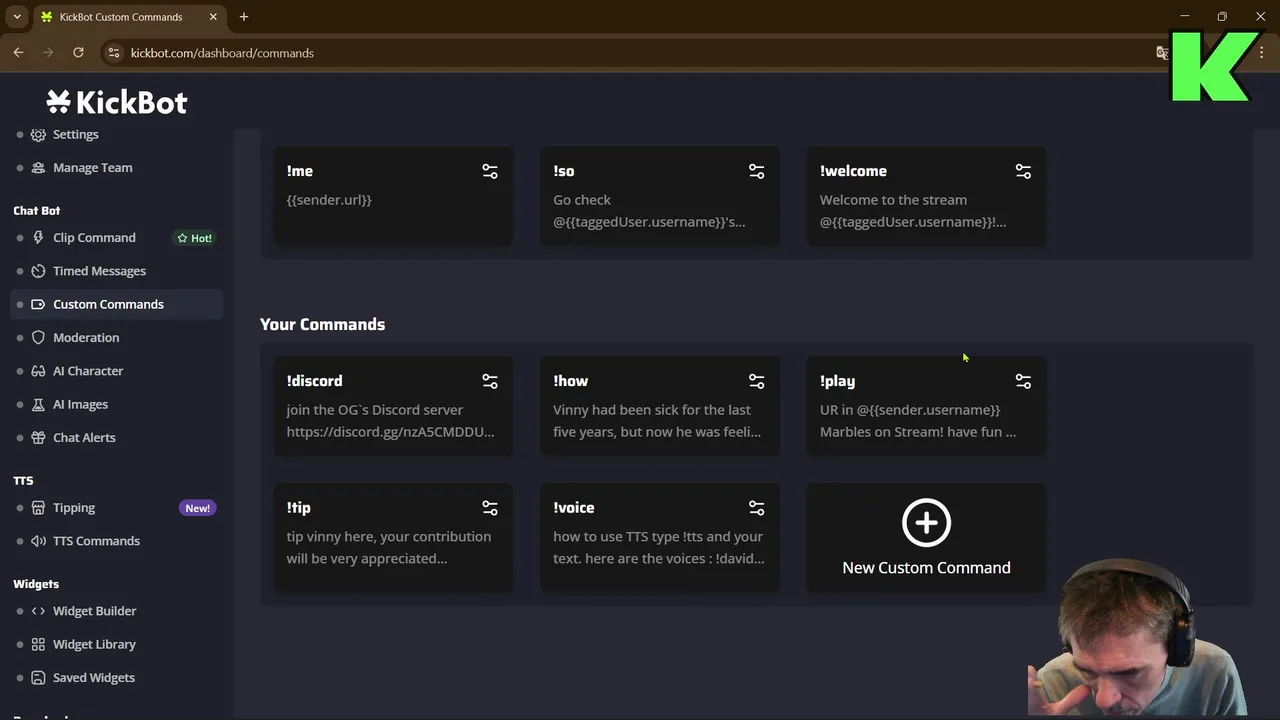This screenshot has width=1280, height=720.
Task: Click the Custom Commands tag icon
Action: pyautogui.click(x=38, y=304)
